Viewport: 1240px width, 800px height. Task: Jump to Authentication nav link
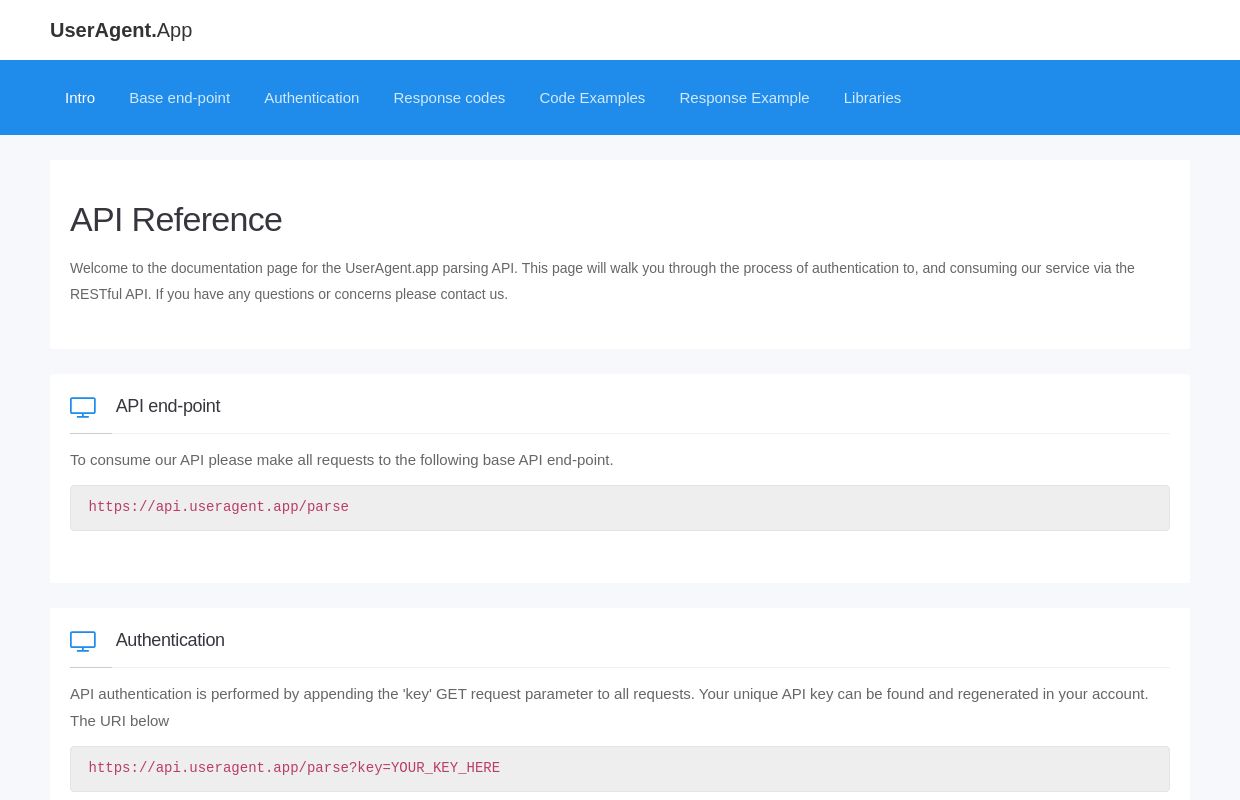click(x=311, y=97)
